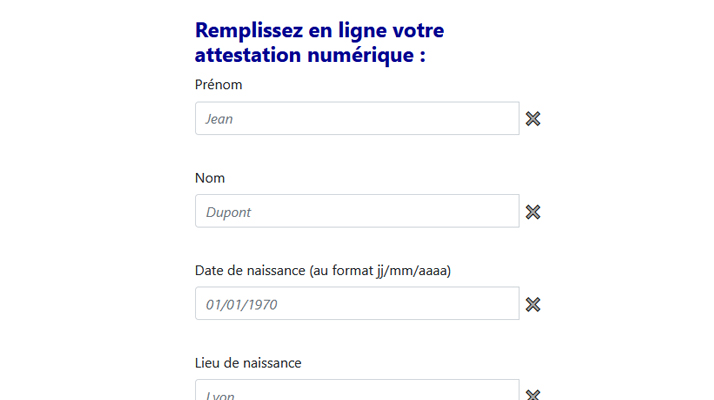714x400 pixels.
Task: Click the Lieu de naissance label
Action: (x=248, y=363)
